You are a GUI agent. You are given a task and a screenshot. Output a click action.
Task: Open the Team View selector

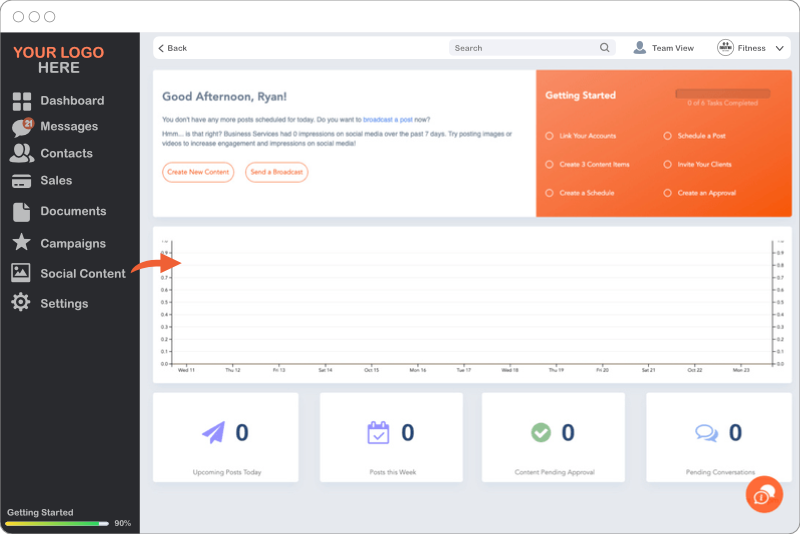coord(664,48)
